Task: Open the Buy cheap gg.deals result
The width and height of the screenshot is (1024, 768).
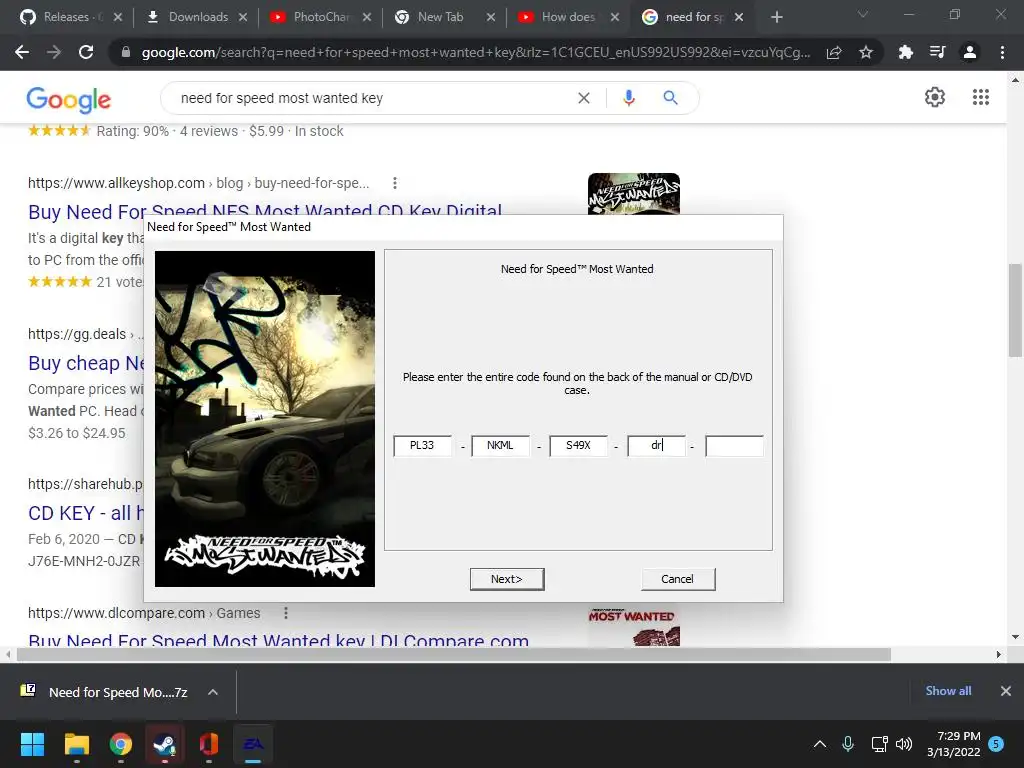Action: (x=86, y=363)
